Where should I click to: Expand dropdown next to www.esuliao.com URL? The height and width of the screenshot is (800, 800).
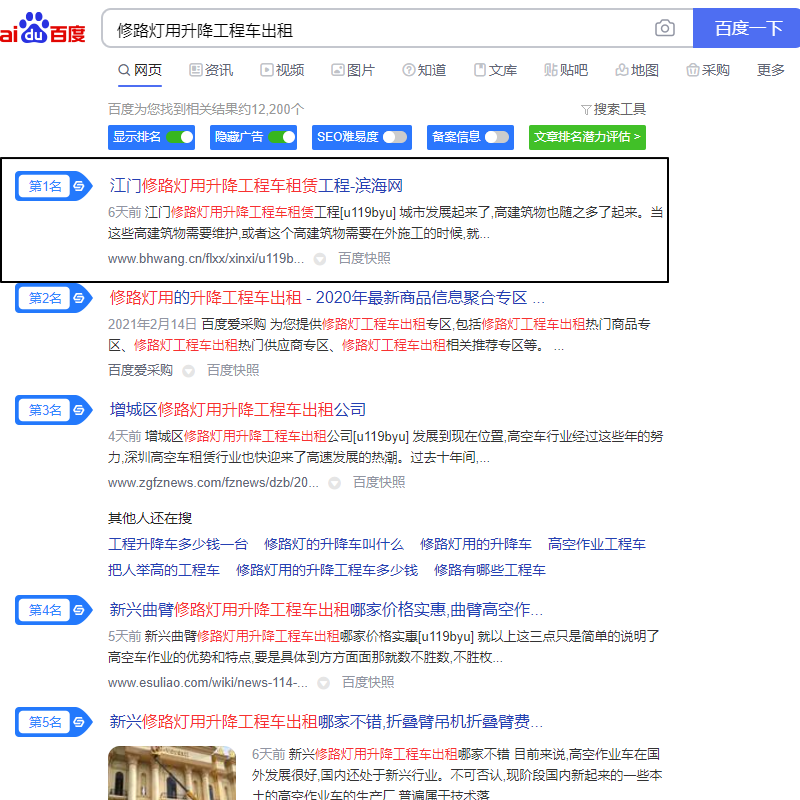(323, 683)
